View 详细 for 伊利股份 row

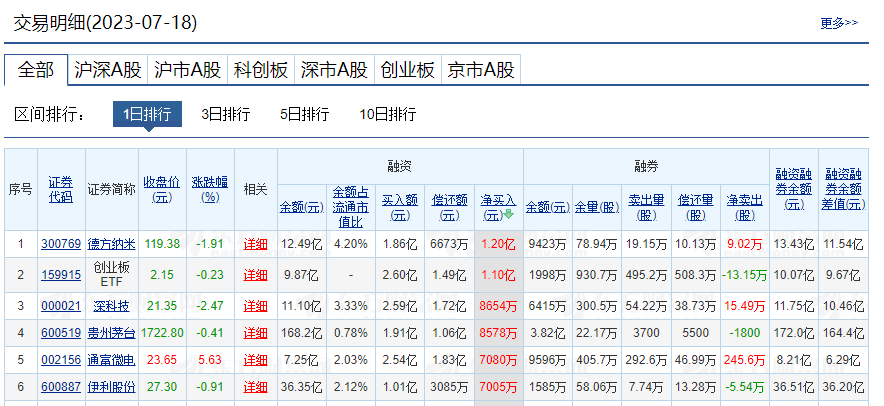[255, 386]
